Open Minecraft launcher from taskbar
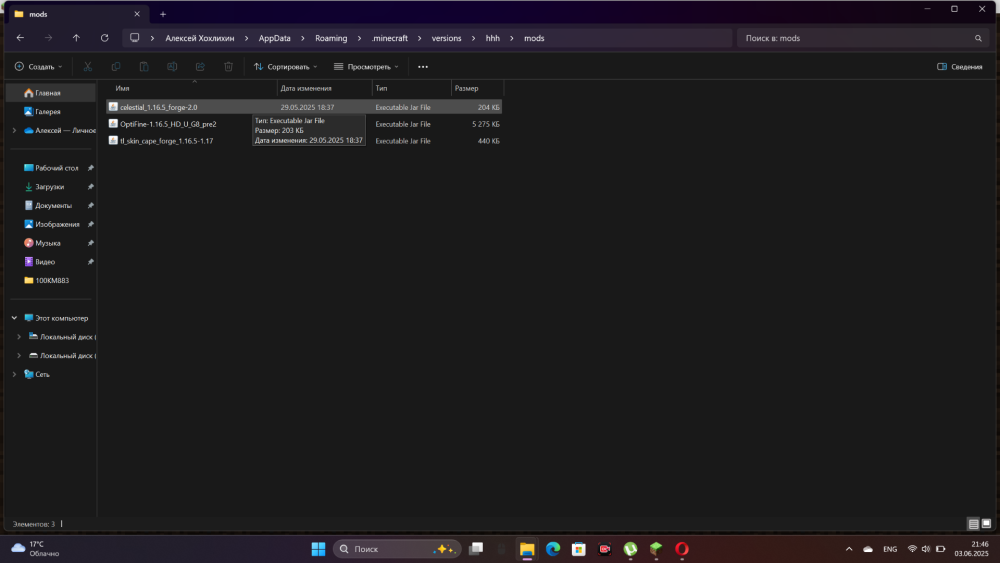This screenshot has width=1000, height=563. 656,549
